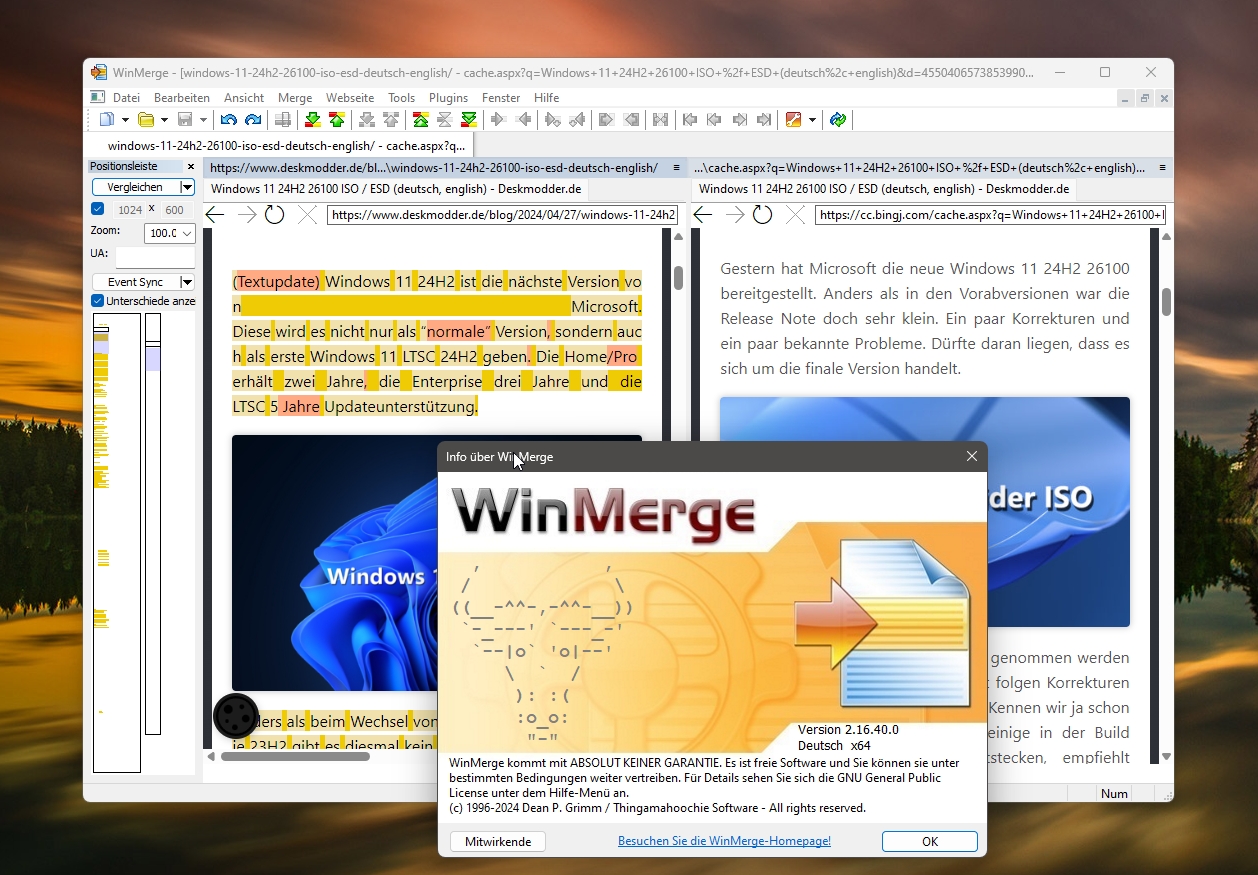
Task: Open the Bearbeiten menu
Action: tap(182, 98)
